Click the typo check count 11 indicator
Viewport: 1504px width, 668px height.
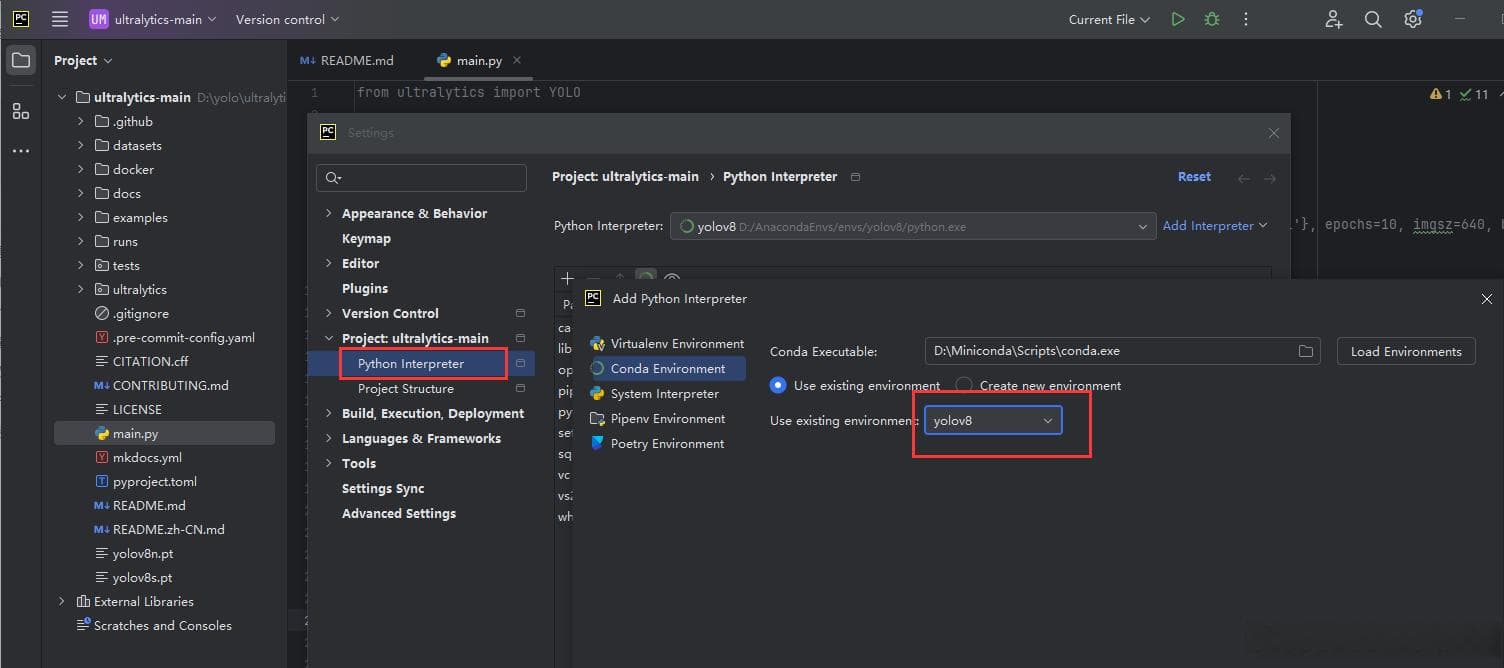coord(1474,94)
